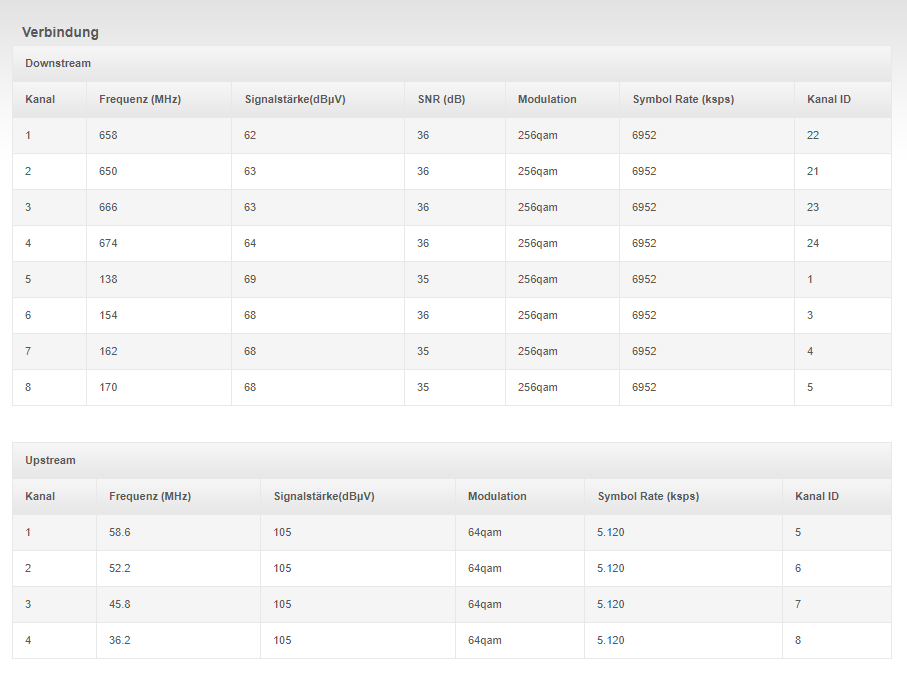Image resolution: width=907 pixels, height=680 pixels.
Task: Click Upstream Kanal ID column header
Action: pyautogui.click(x=817, y=496)
